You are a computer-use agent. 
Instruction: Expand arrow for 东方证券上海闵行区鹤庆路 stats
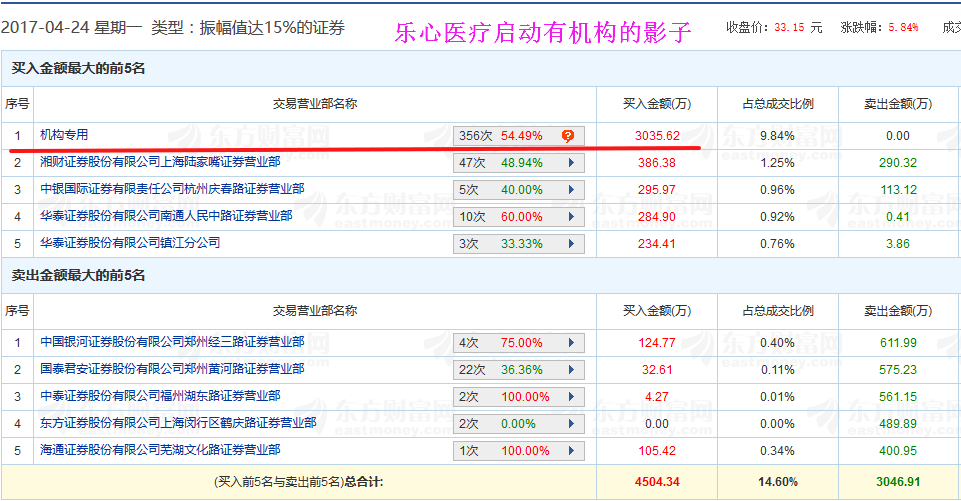571,424
